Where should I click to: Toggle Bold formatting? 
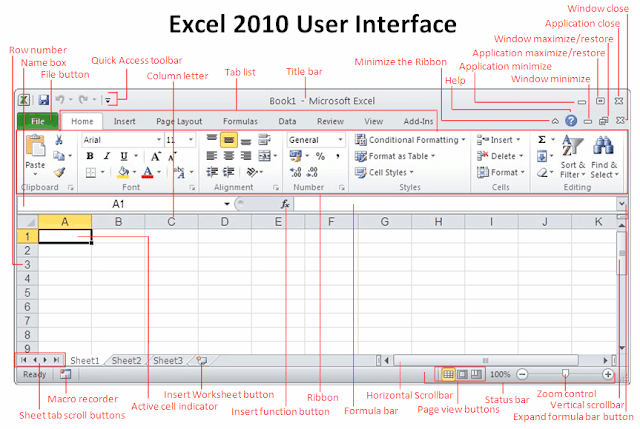pos(90,156)
